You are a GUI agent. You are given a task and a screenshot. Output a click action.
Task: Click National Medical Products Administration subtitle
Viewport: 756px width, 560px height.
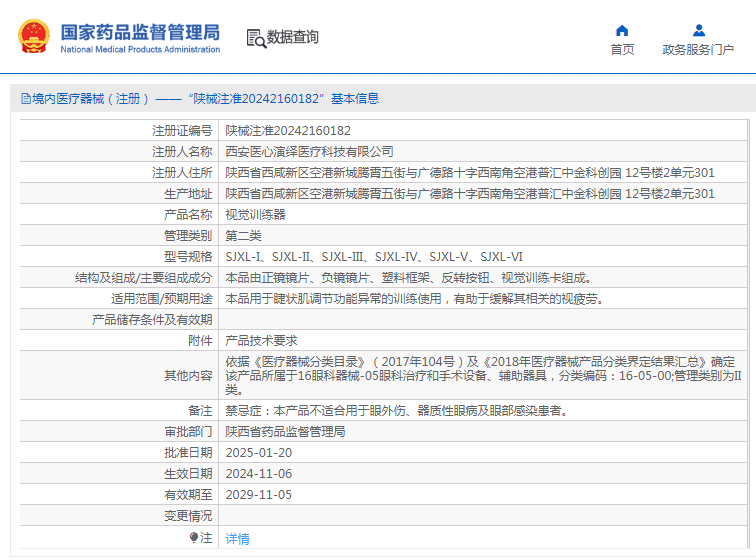pos(140,49)
